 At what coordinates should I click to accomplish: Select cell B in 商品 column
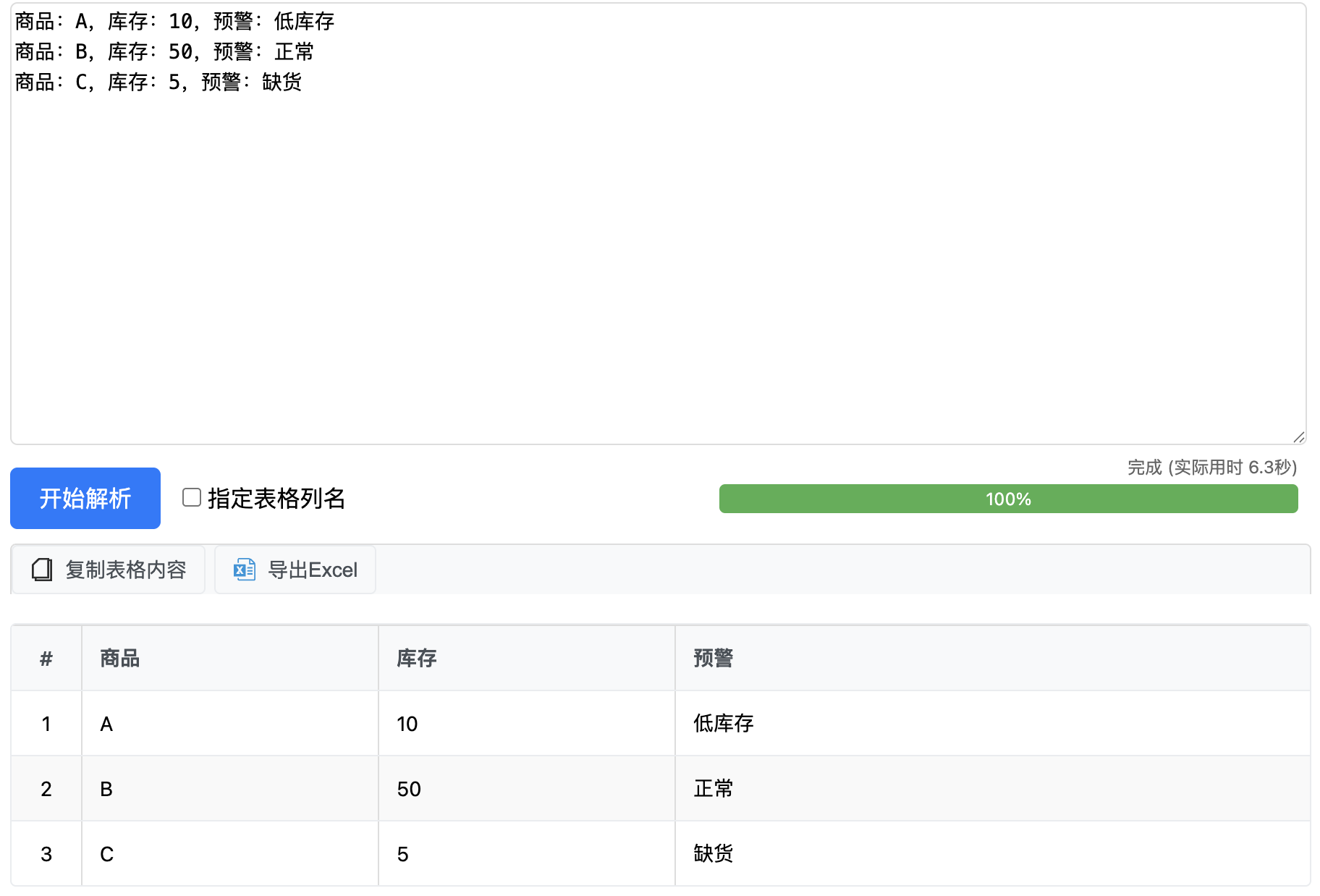click(x=230, y=788)
